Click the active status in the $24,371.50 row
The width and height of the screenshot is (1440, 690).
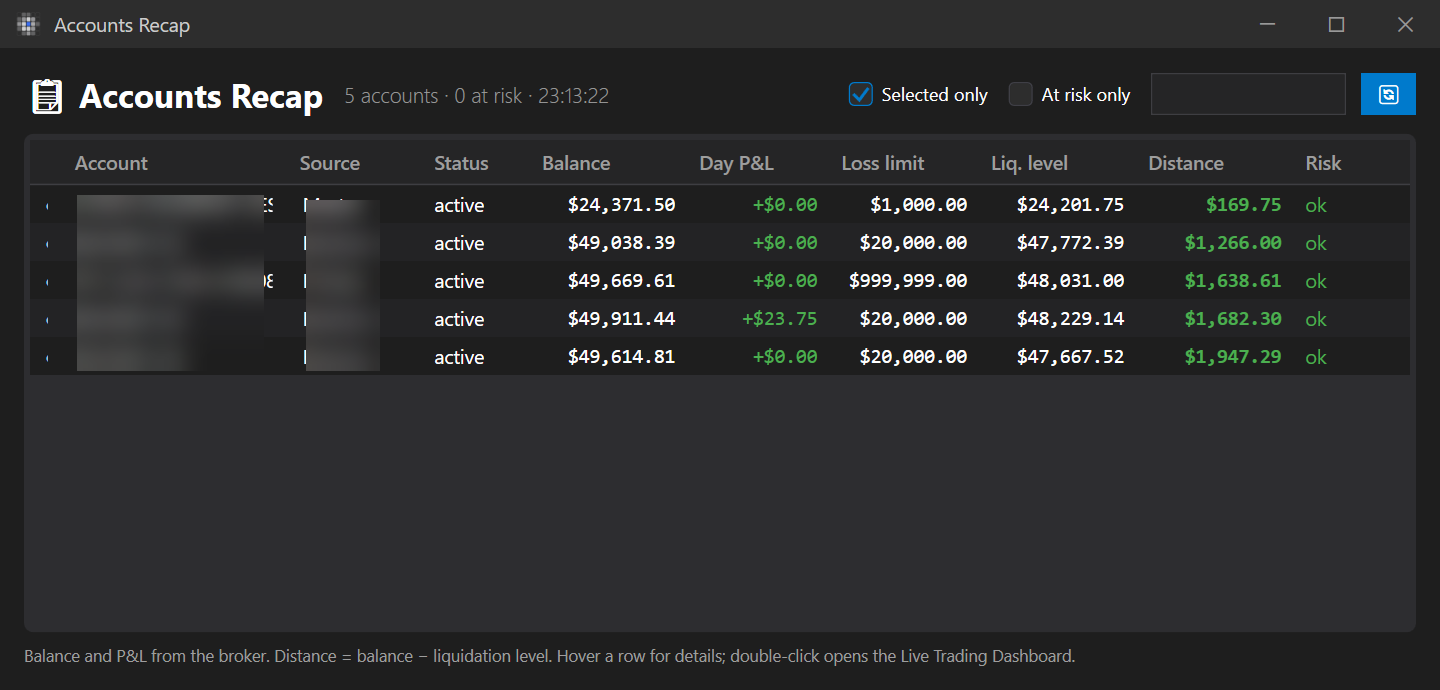point(459,205)
